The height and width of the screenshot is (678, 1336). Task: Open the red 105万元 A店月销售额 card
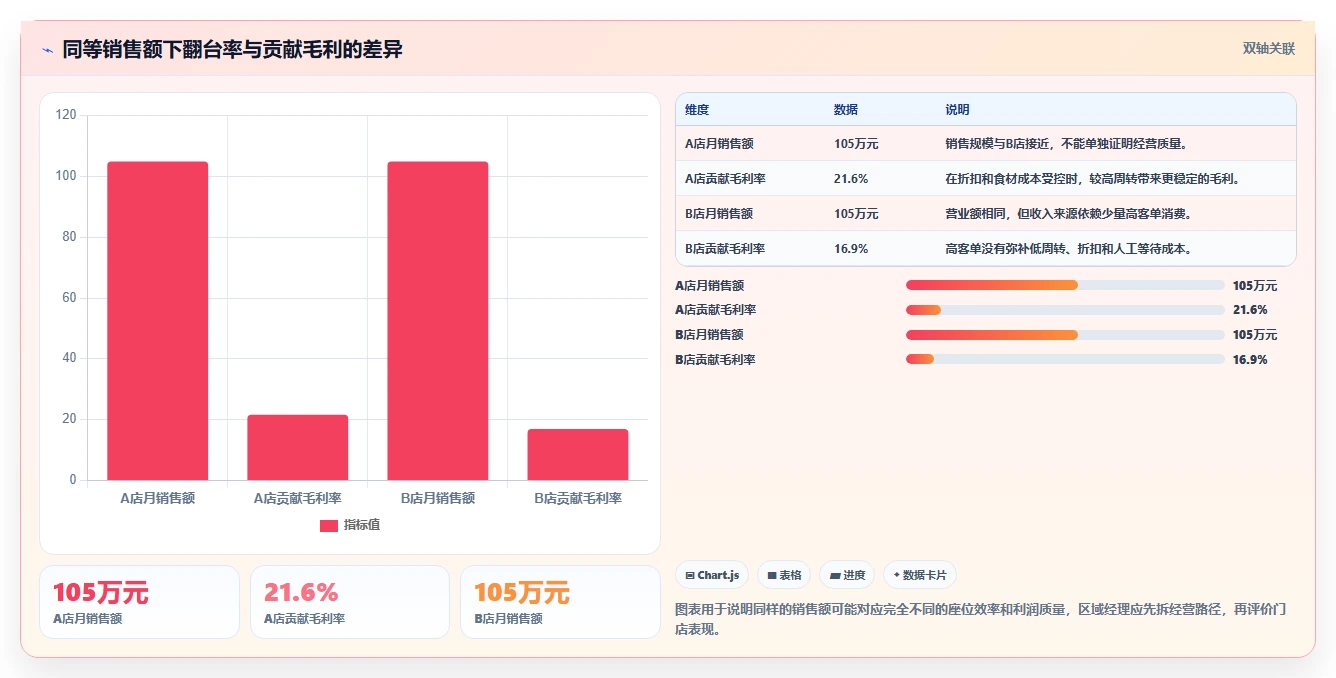(x=139, y=602)
